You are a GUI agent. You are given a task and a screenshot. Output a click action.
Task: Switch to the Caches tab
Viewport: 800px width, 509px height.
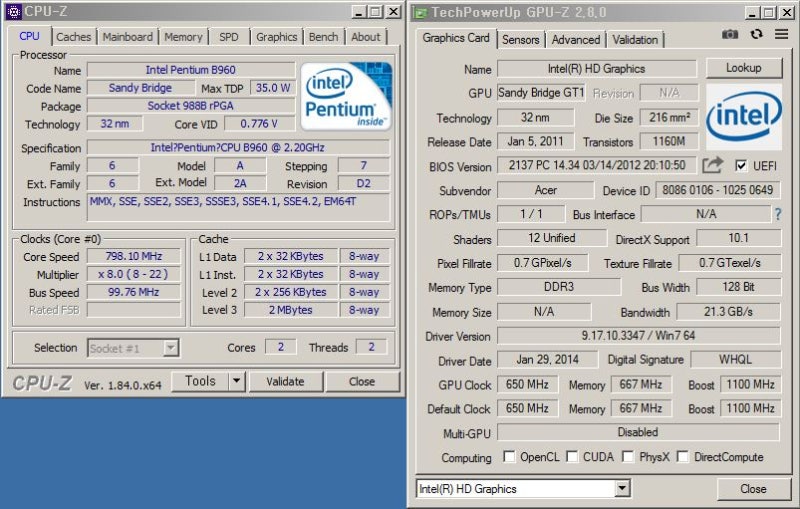coord(73,37)
